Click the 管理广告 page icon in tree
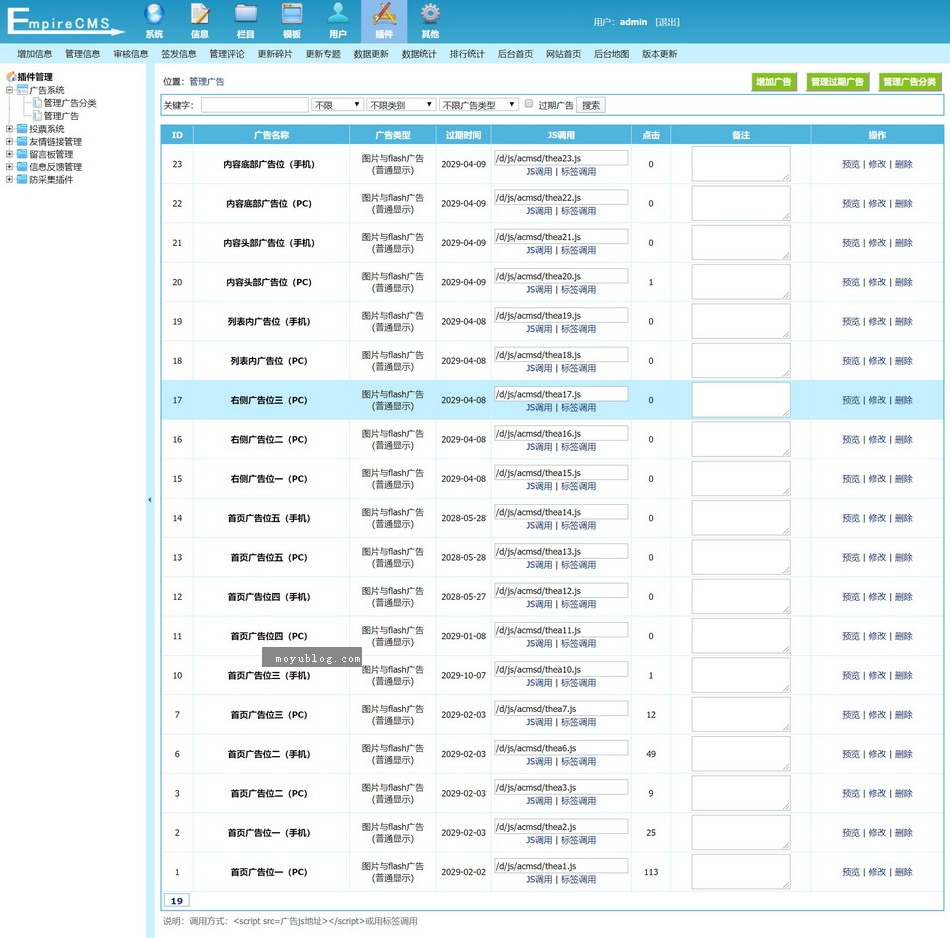950x938 pixels. tap(38, 115)
